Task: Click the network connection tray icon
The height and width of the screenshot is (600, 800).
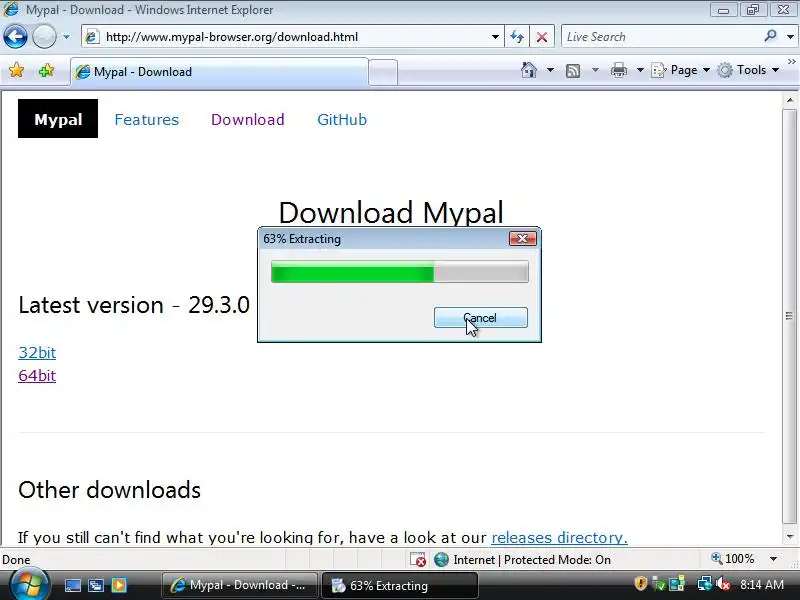Action: pyautogui.click(x=704, y=584)
